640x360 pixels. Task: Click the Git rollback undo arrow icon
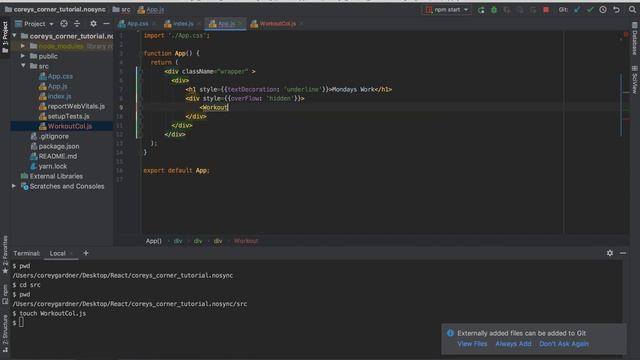(616, 10)
